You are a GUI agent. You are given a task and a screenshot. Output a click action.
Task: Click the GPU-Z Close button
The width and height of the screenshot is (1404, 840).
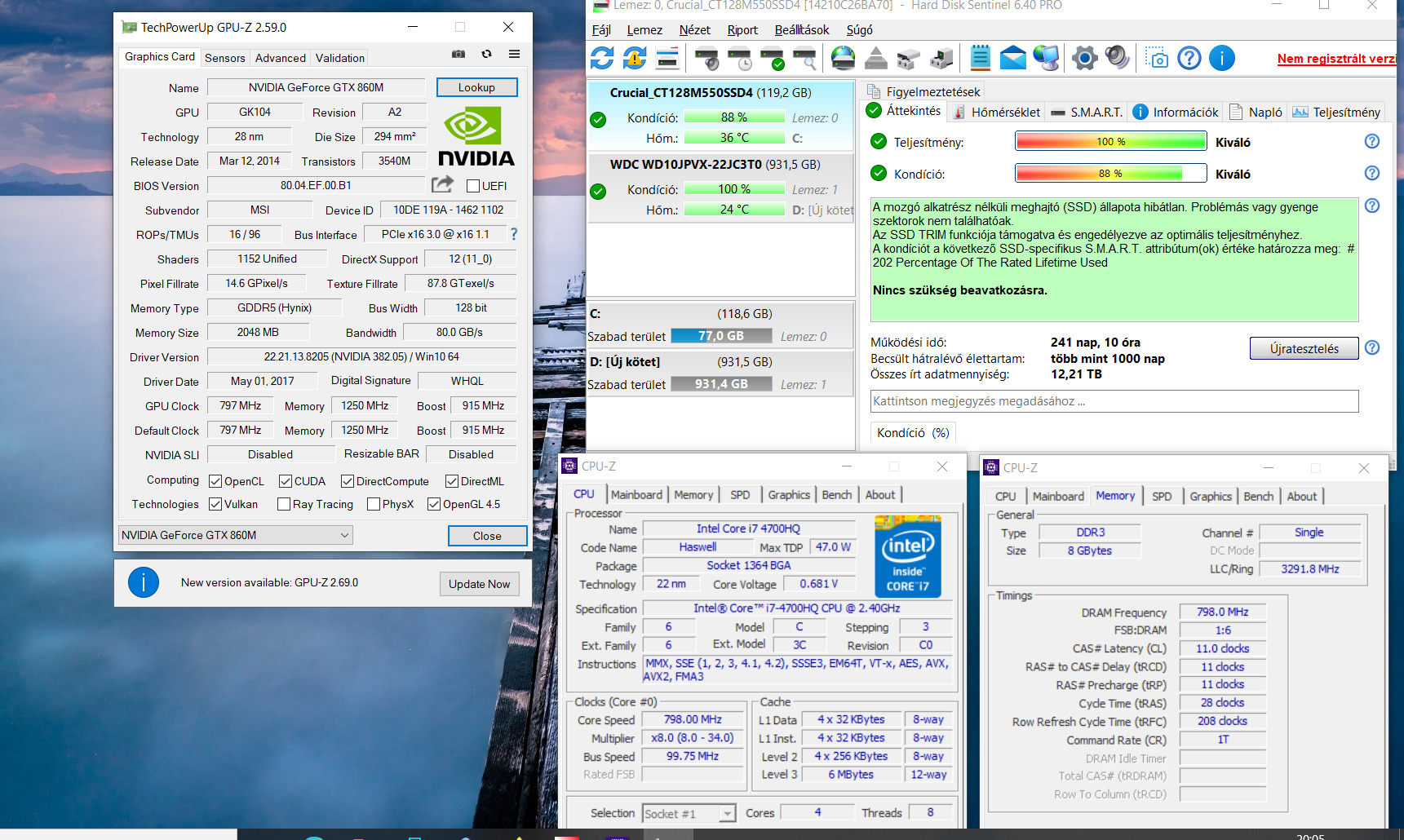point(487,536)
